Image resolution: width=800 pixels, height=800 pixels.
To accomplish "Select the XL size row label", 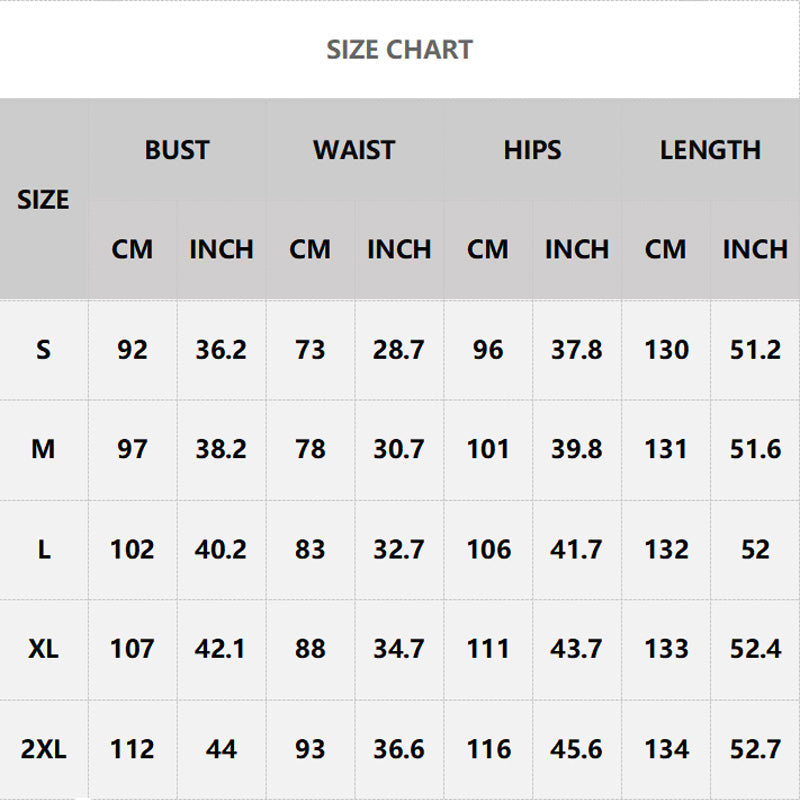I will pyautogui.click(x=43, y=650).
